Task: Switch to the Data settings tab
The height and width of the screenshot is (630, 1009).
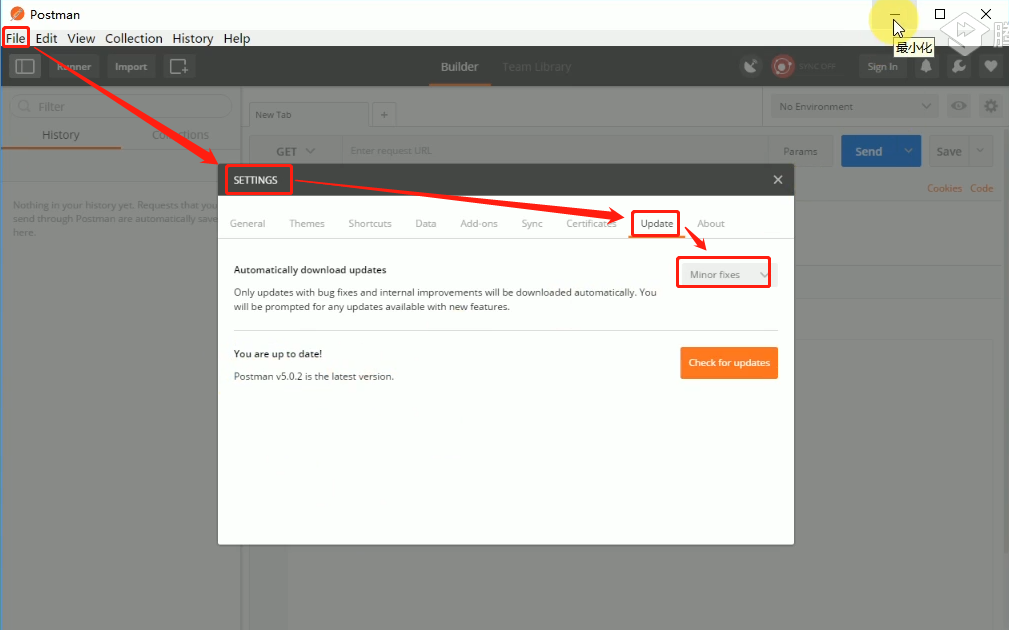Action: [425, 223]
